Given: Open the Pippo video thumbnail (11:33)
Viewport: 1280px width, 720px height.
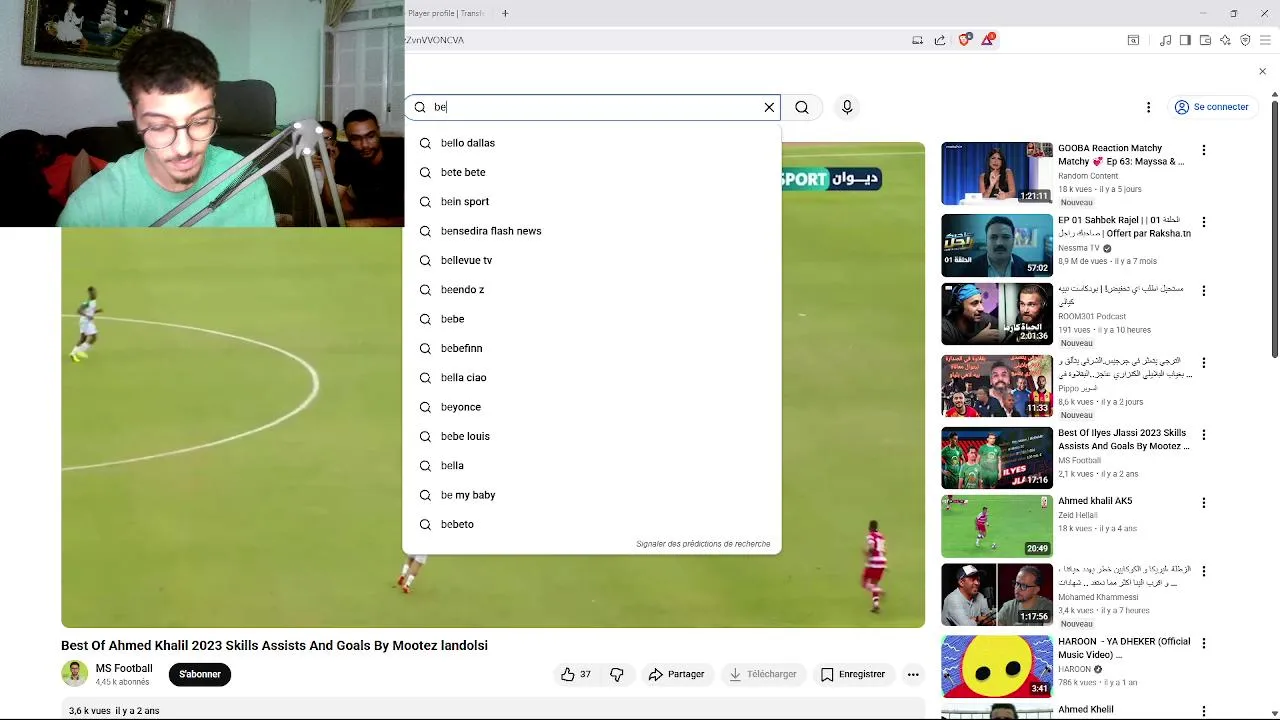Looking at the screenshot, I should tap(997, 386).
